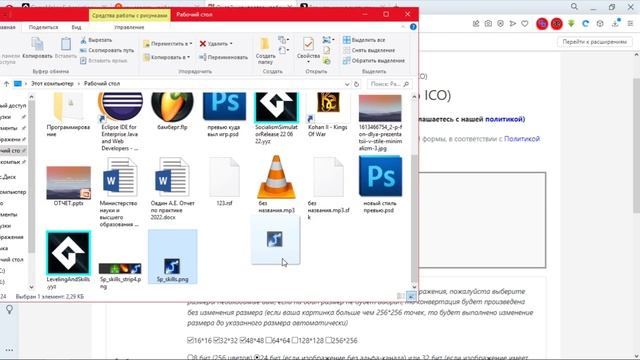Viewport: 640px width, 360px height.
Task: Open the Поделиться ribbon tab
Action: [43, 27]
